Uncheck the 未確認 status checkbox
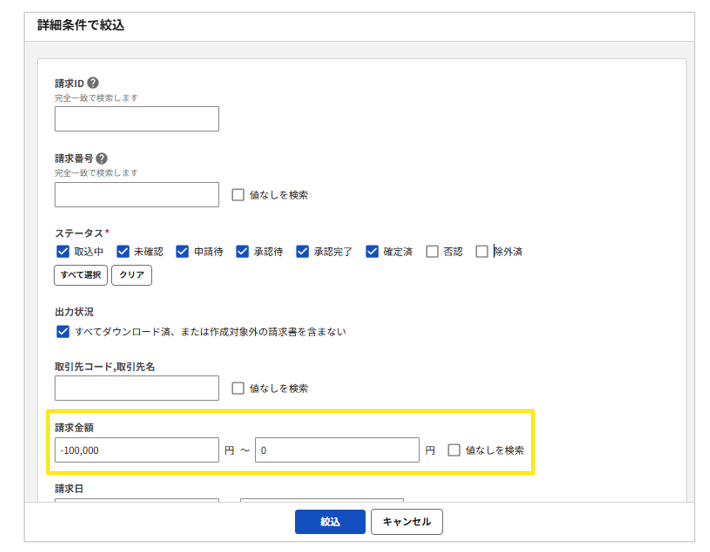 (x=123, y=252)
